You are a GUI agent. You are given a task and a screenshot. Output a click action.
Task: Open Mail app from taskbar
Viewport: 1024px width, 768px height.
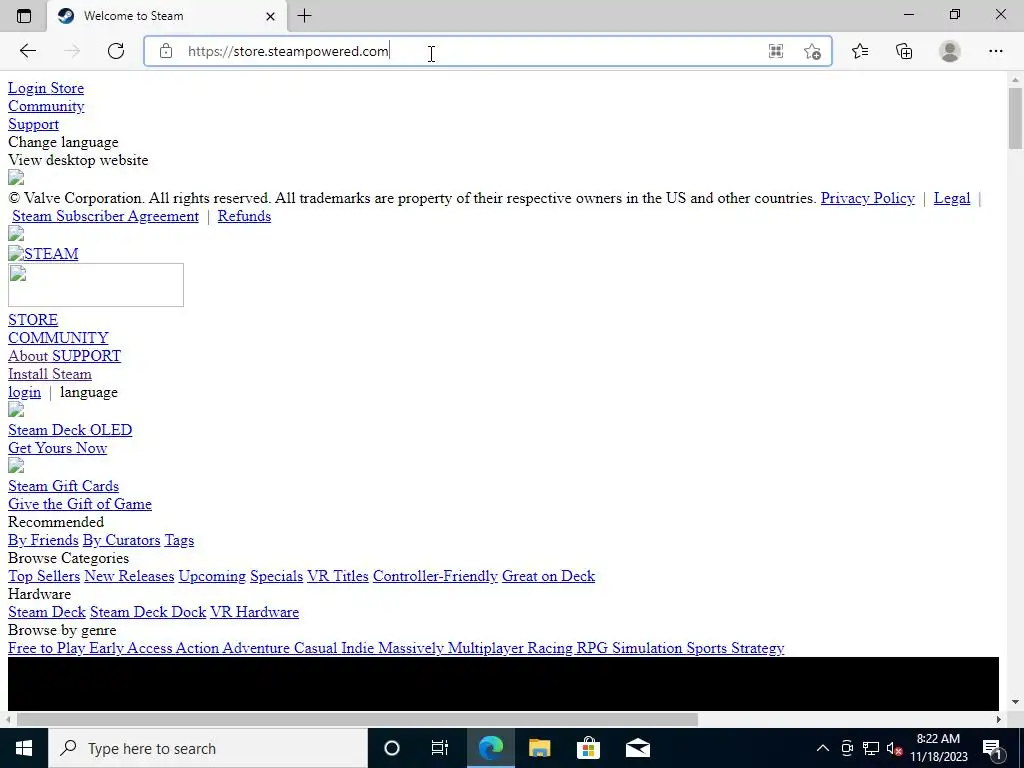coord(637,748)
